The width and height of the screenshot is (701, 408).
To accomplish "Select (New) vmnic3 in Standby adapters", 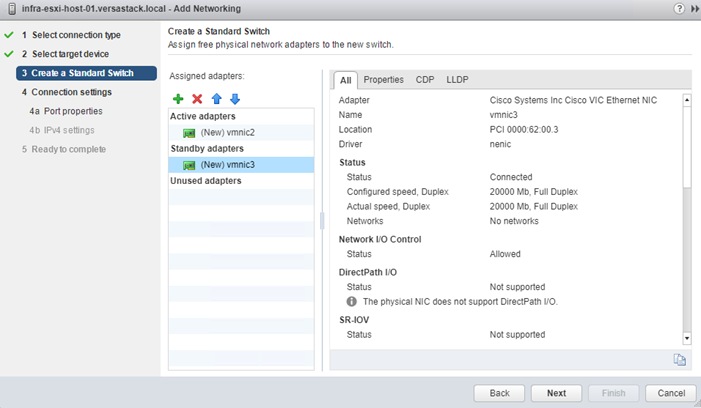I will (x=241, y=165).
